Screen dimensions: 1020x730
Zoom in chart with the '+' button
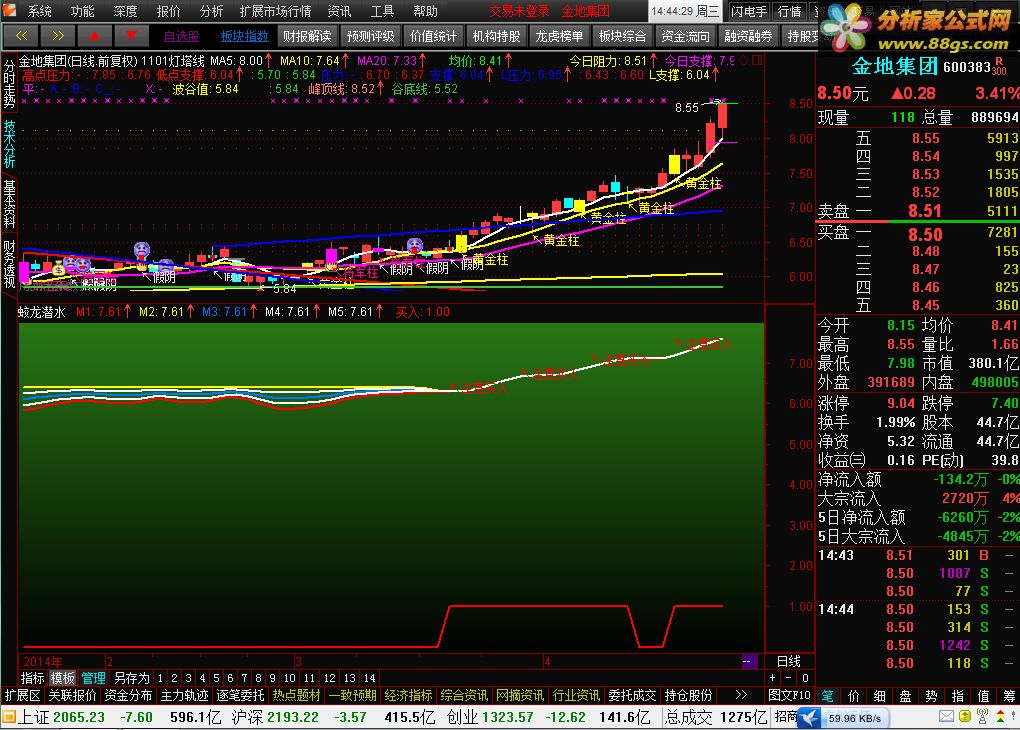[773, 678]
